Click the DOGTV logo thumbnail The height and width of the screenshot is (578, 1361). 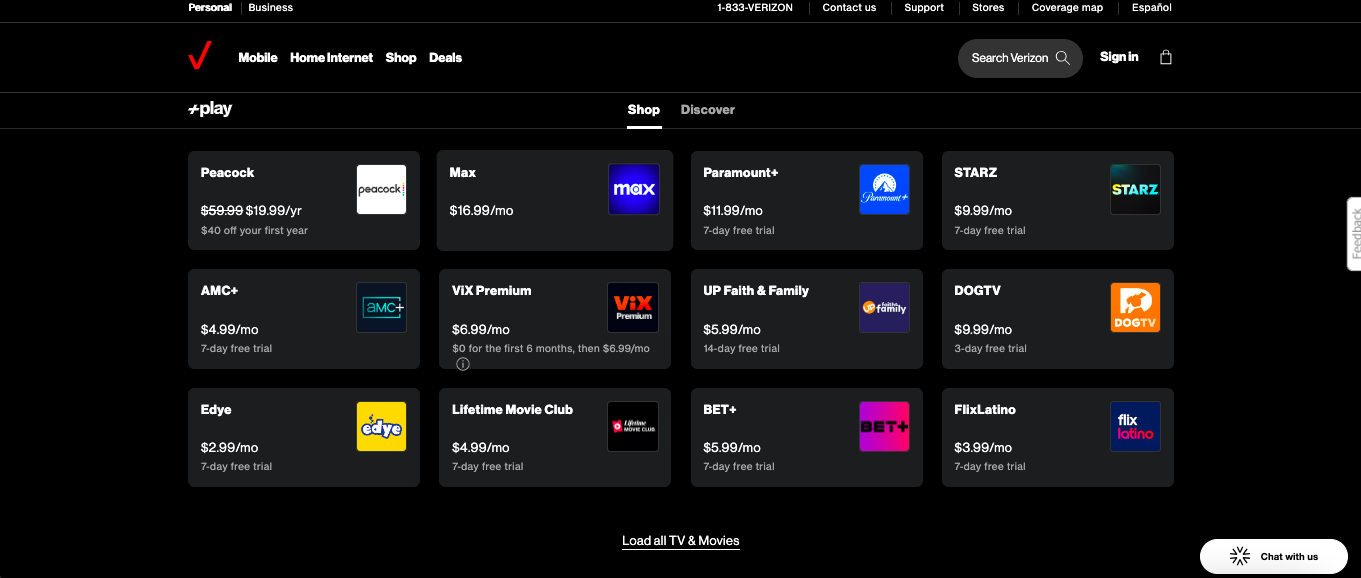click(x=1135, y=307)
